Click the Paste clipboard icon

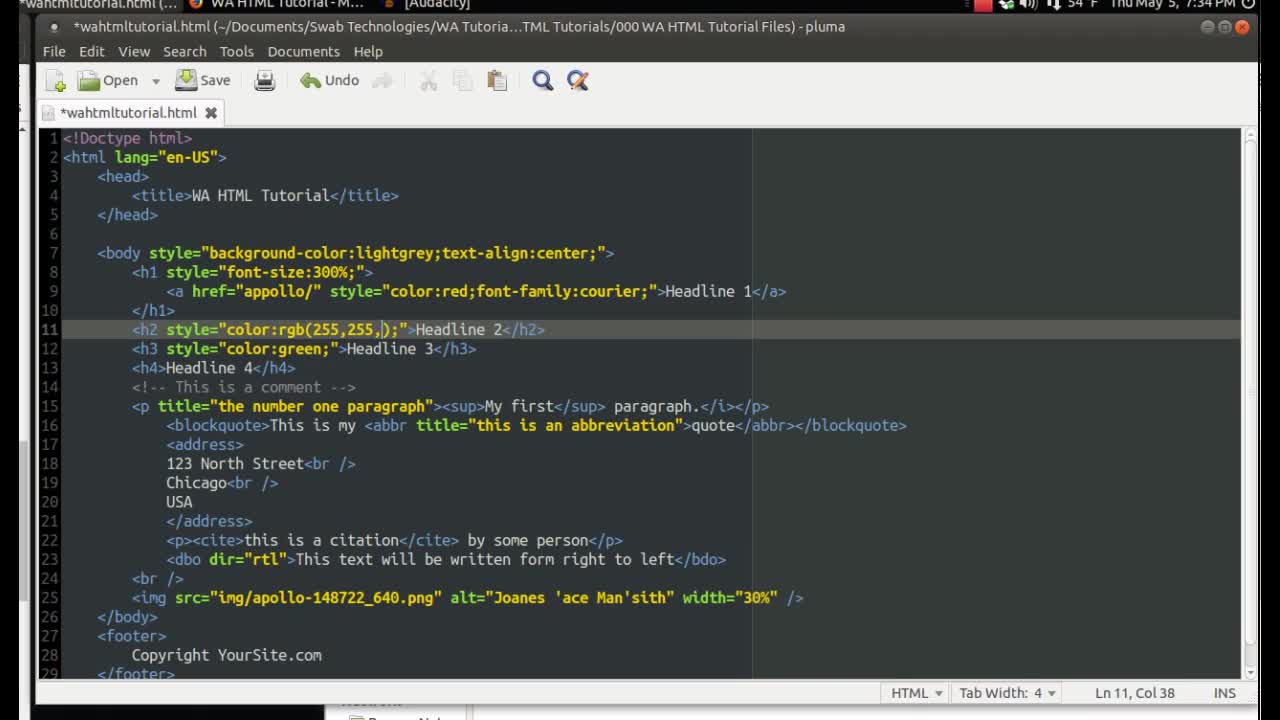click(496, 81)
